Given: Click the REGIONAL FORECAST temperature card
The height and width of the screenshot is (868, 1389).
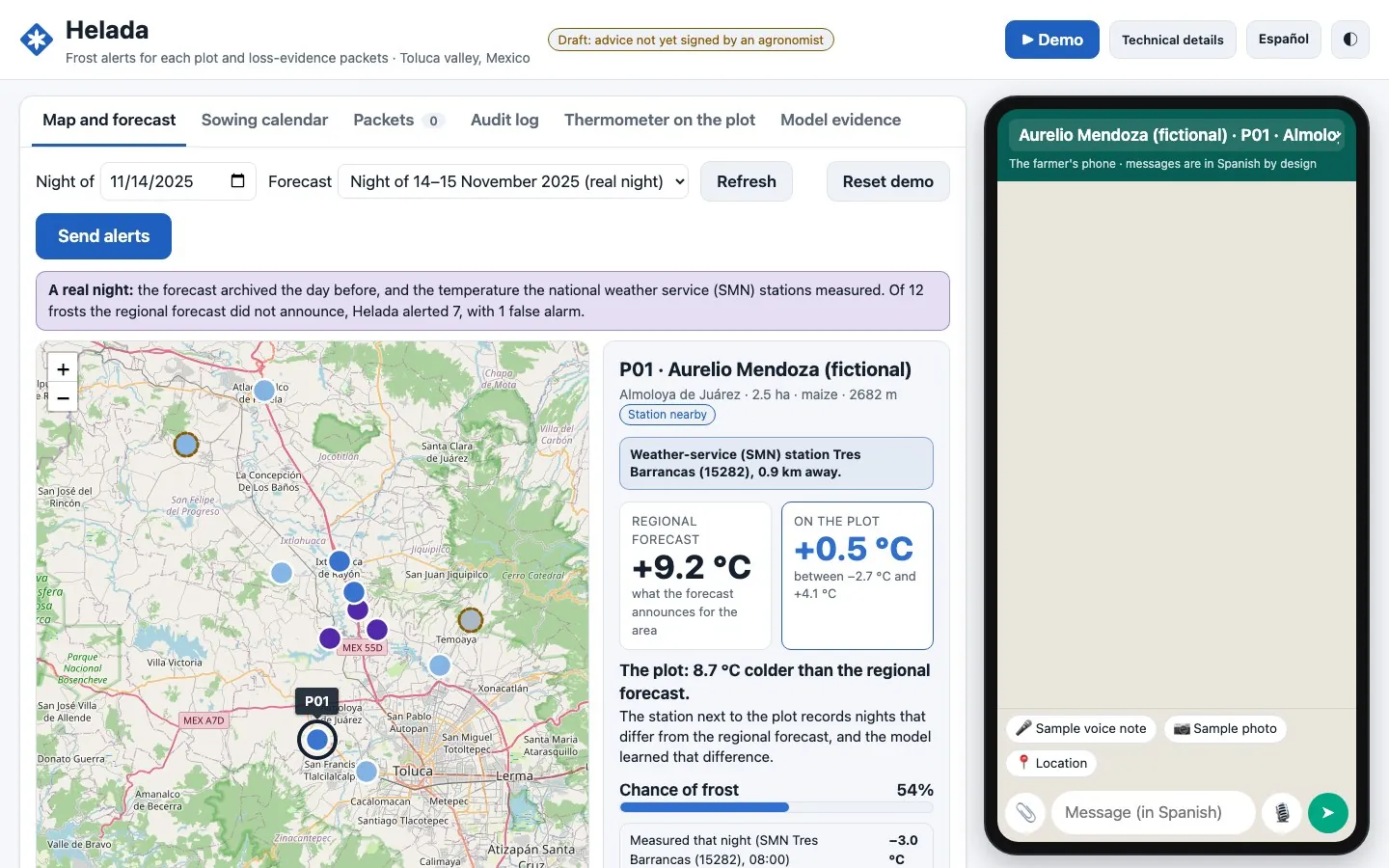Looking at the screenshot, I should pyautogui.click(x=695, y=576).
